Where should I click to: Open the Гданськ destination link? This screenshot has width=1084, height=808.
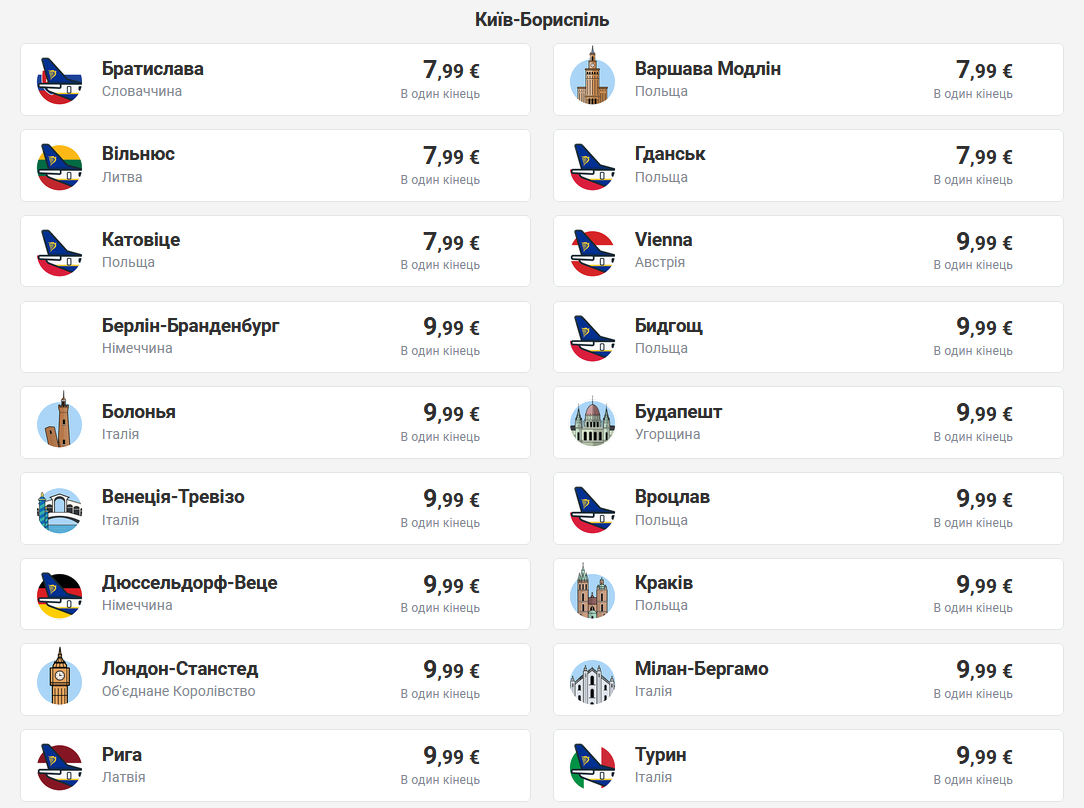(x=670, y=154)
